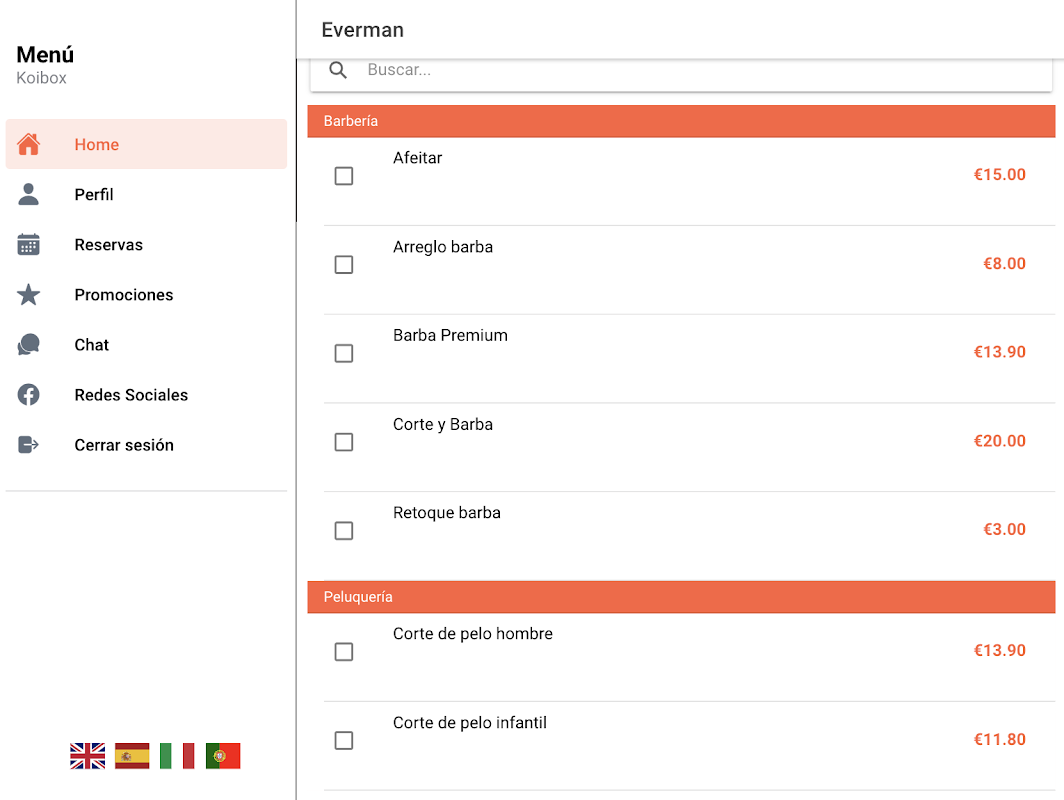The height and width of the screenshot is (800, 1064).
Task: Switch language with the UK flag
Action: pos(87,756)
